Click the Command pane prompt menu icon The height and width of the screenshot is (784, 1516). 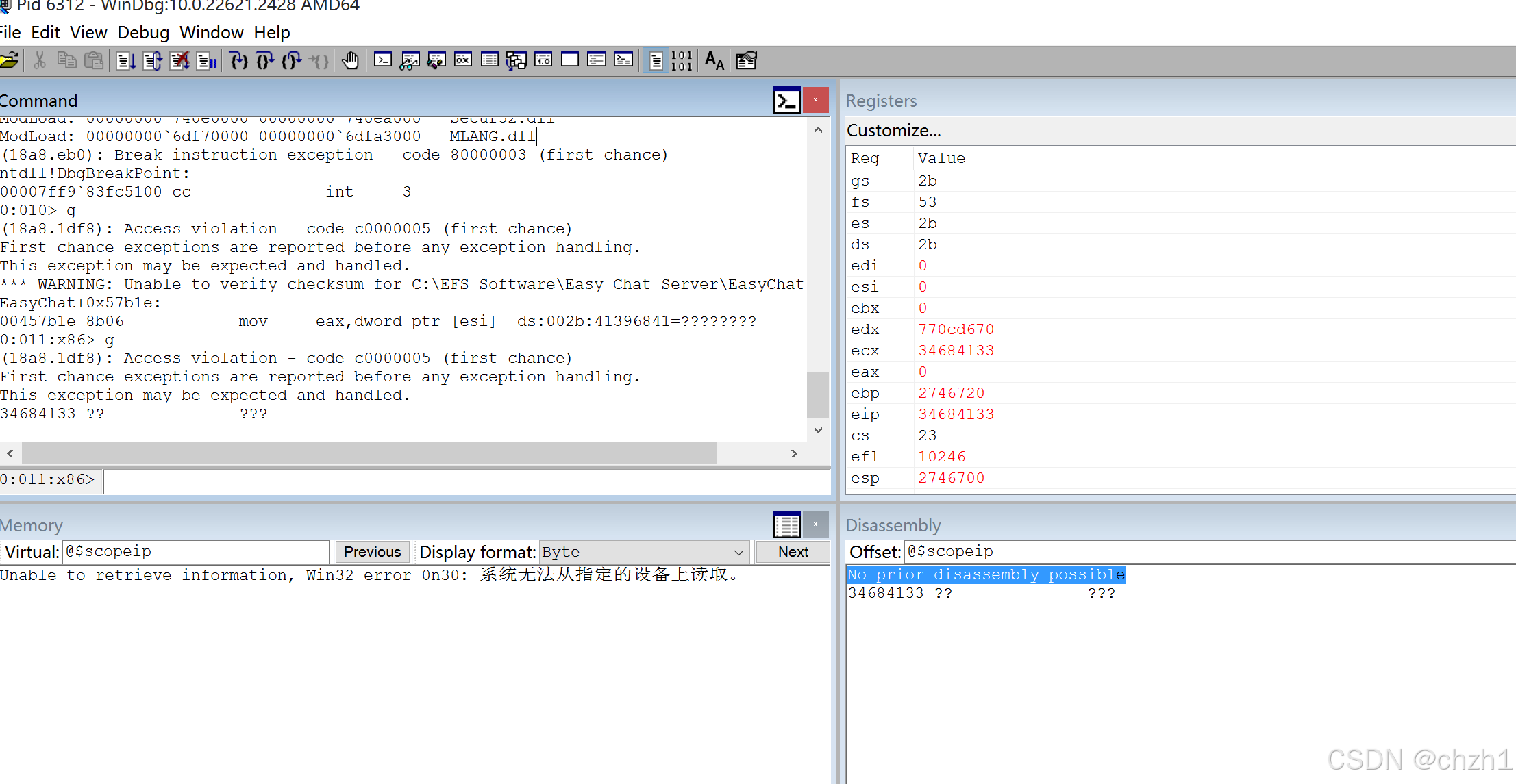[x=786, y=101]
